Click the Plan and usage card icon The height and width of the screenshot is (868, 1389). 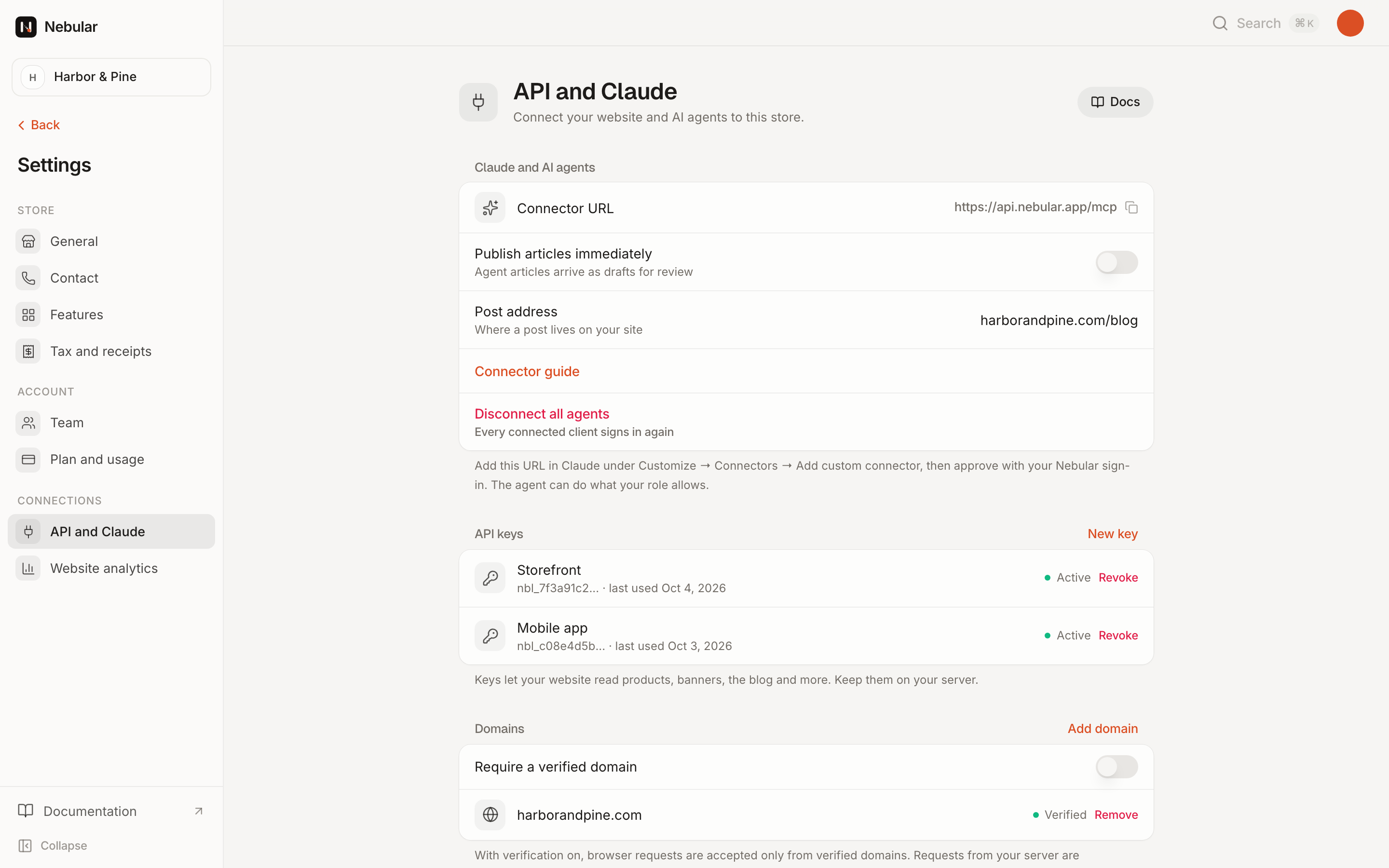[x=28, y=459]
